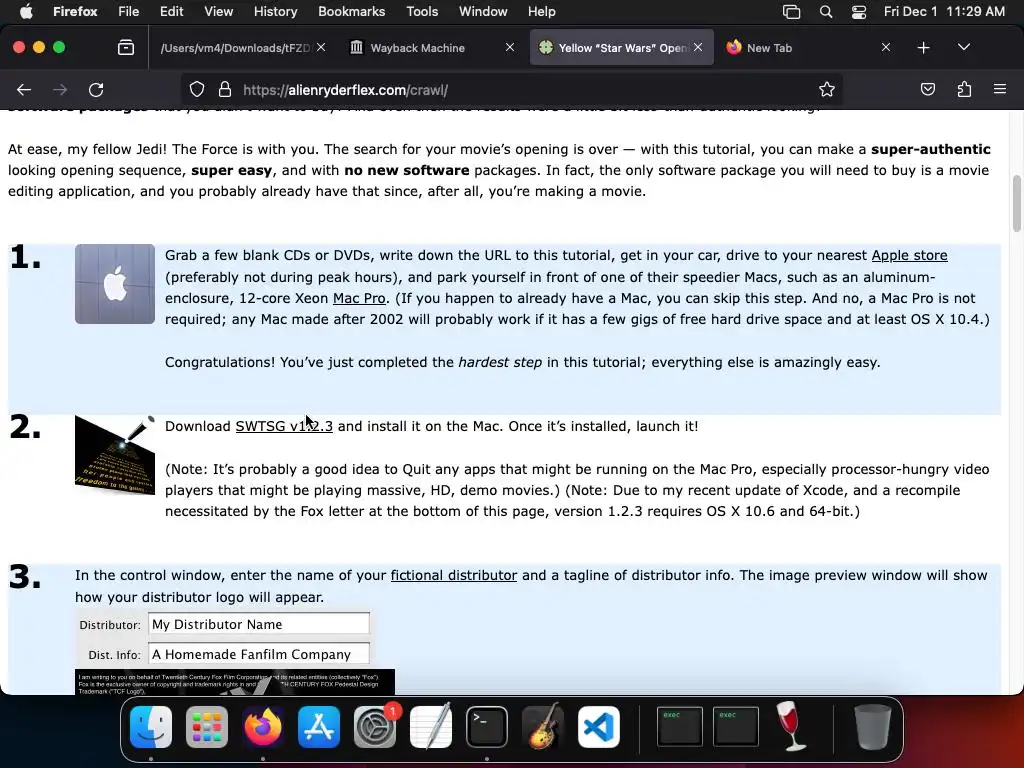Open Terminal from the dock
The image size is (1024, 768).
coord(487,727)
